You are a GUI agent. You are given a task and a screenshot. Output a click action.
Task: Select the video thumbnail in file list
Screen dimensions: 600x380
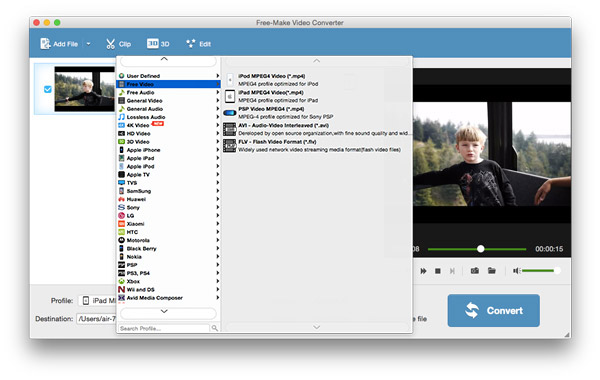pos(85,89)
